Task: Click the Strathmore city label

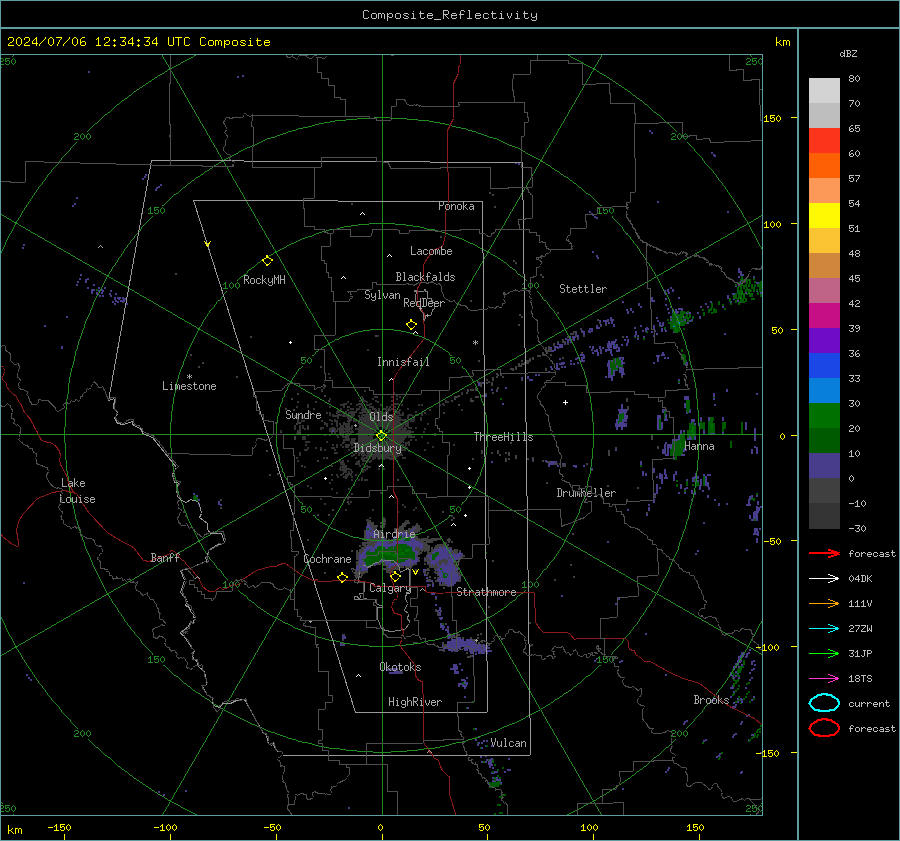Action: click(x=486, y=592)
